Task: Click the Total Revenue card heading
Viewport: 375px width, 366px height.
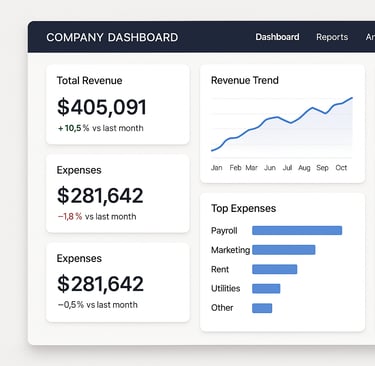Action: [89, 81]
